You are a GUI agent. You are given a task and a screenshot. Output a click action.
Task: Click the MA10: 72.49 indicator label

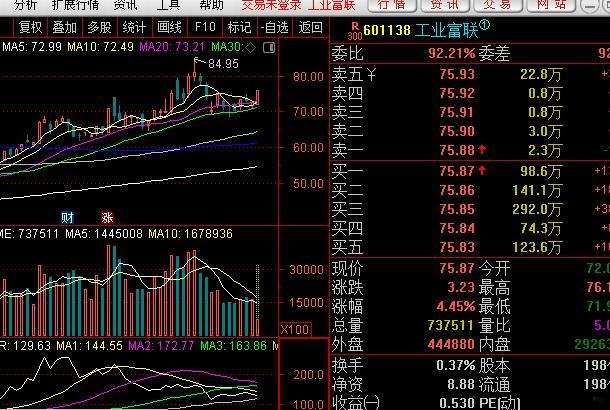click(100, 47)
